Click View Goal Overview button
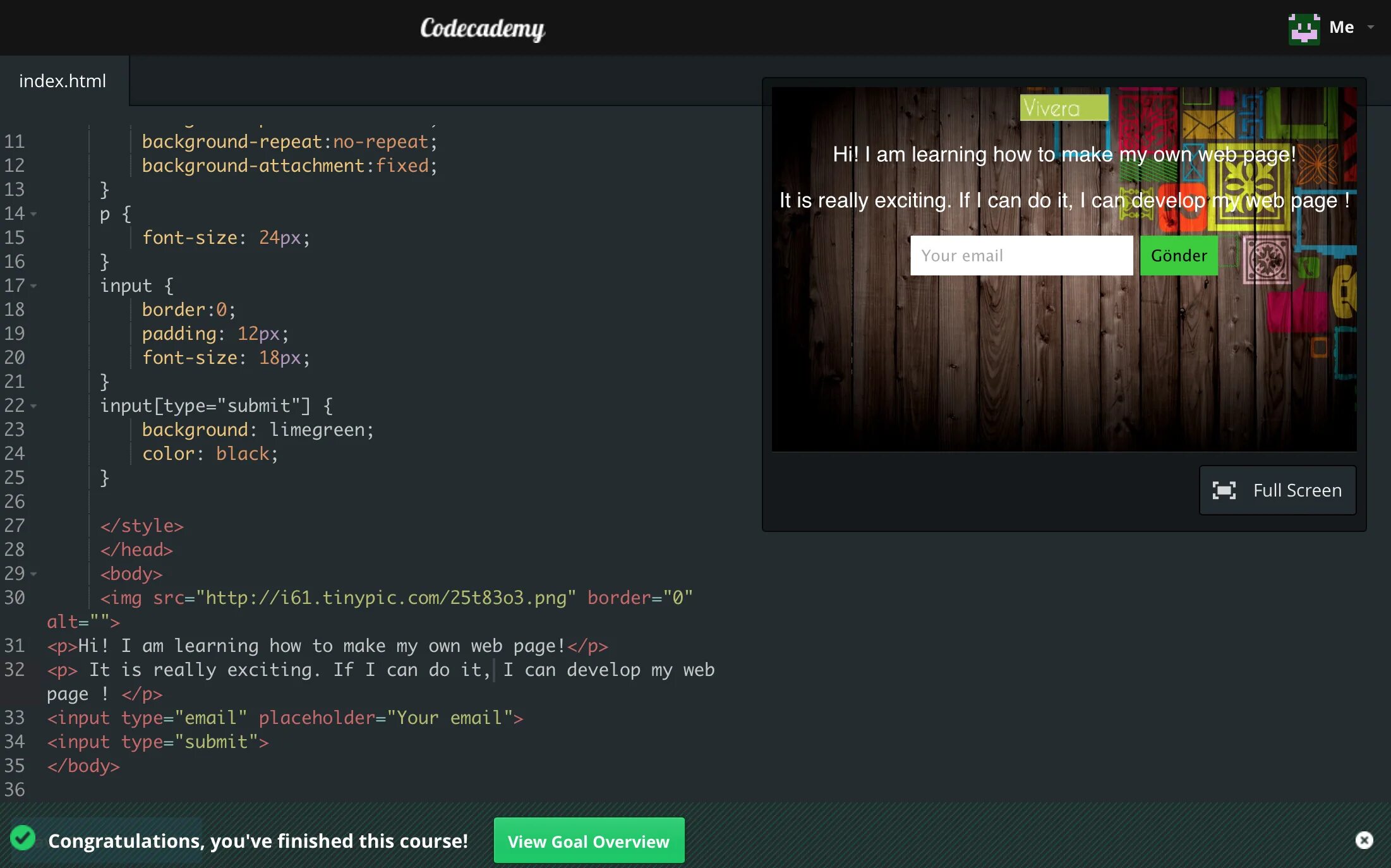Image resolution: width=1391 pixels, height=868 pixels. [x=588, y=841]
